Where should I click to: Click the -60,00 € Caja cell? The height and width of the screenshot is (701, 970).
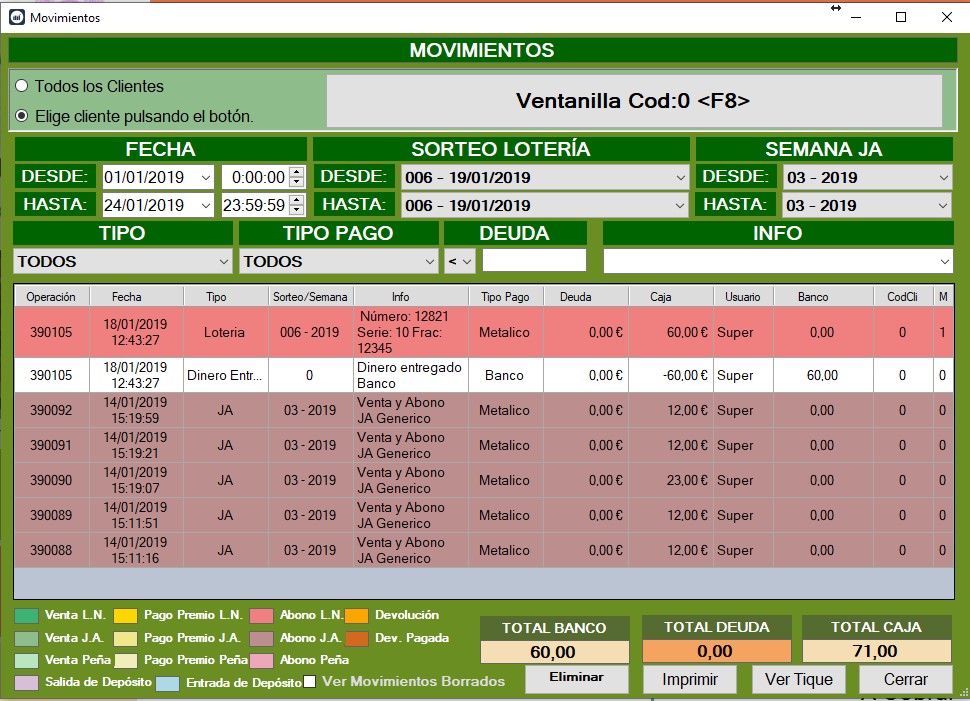[x=671, y=375]
